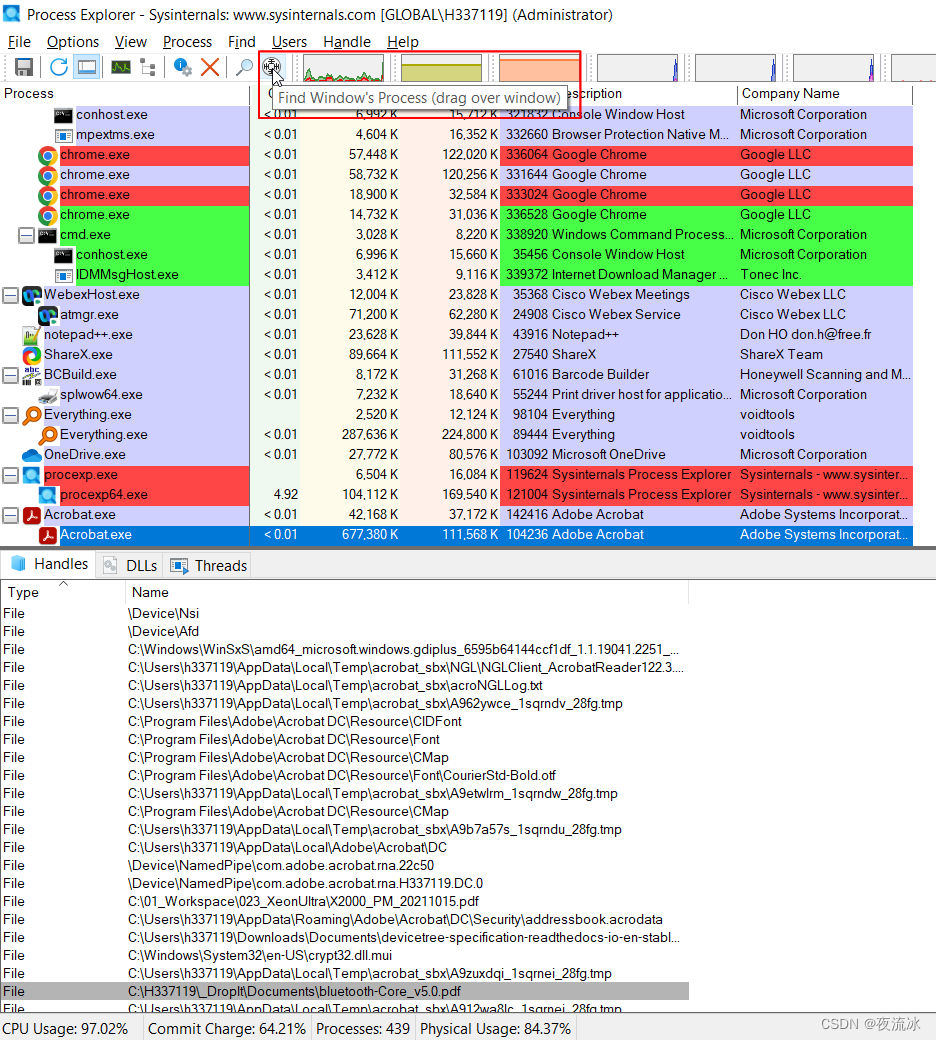Open the green CPU usage mini graph
Image resolution: width=936 pixels, height=1040 pixels.
343,68
